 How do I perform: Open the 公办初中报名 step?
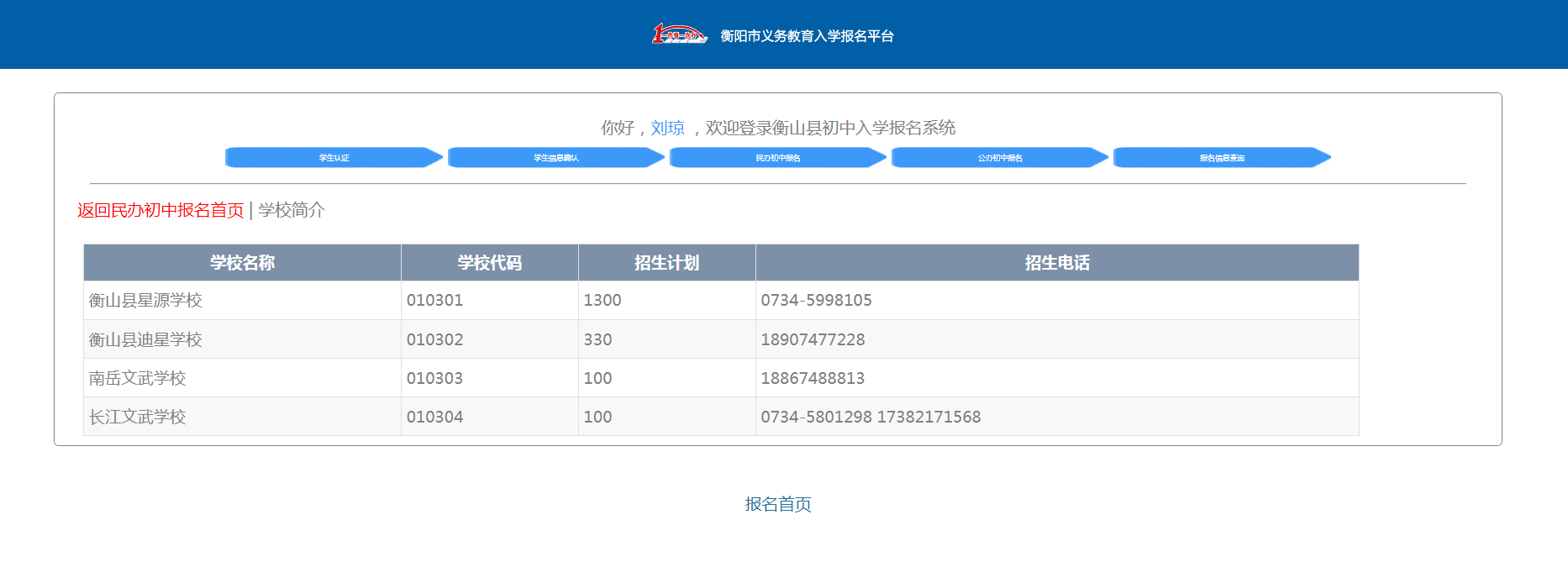999,158
